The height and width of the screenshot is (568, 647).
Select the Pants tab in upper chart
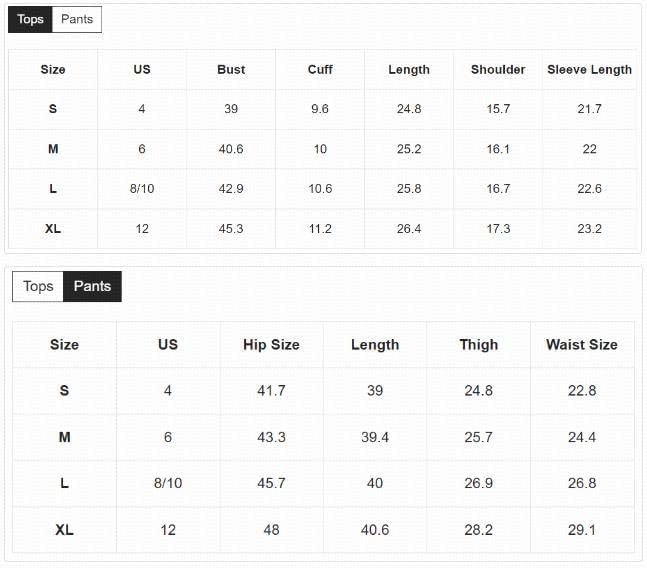(x=77, y=19)
